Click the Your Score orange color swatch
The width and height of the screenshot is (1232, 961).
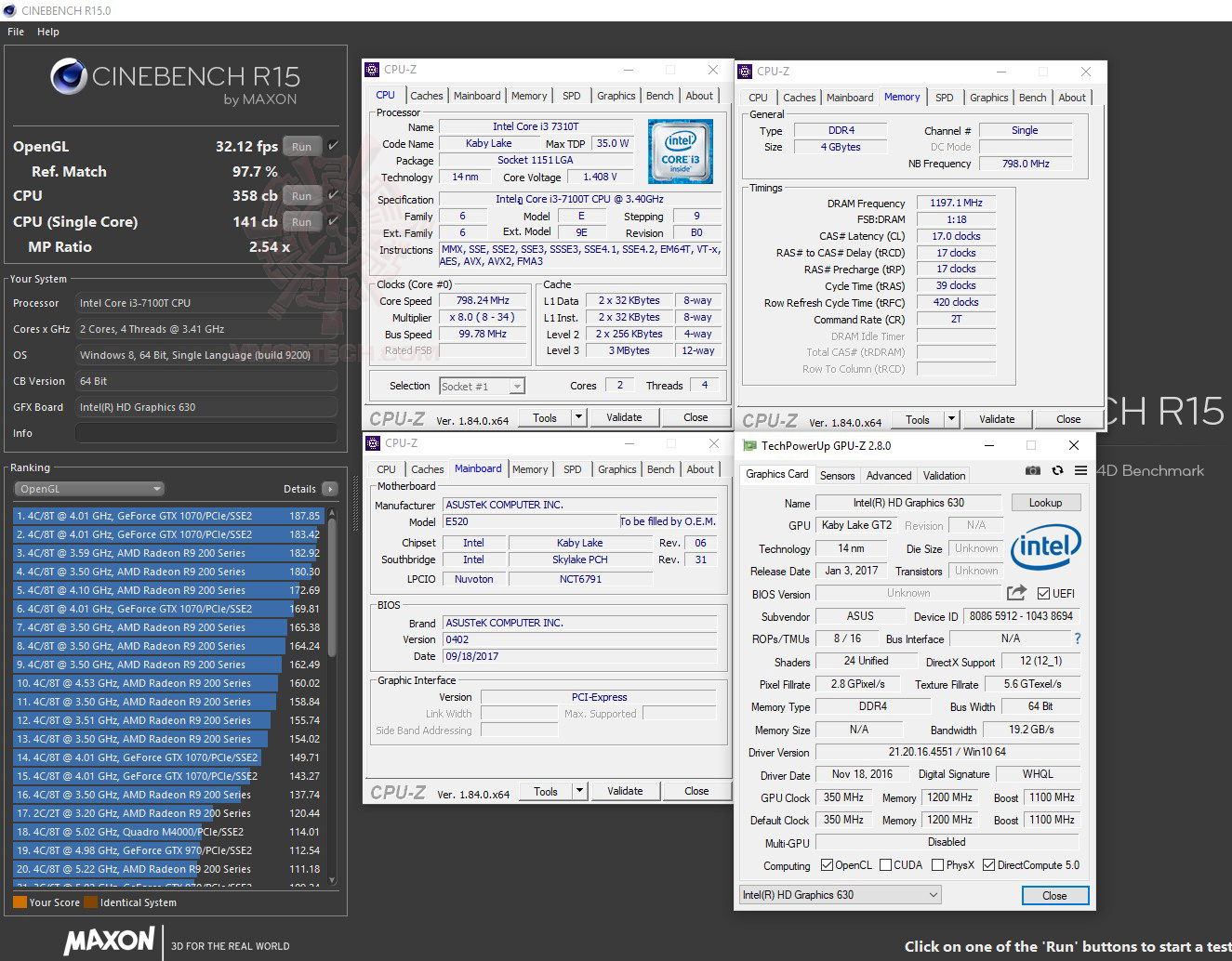[x=20, y=902]
